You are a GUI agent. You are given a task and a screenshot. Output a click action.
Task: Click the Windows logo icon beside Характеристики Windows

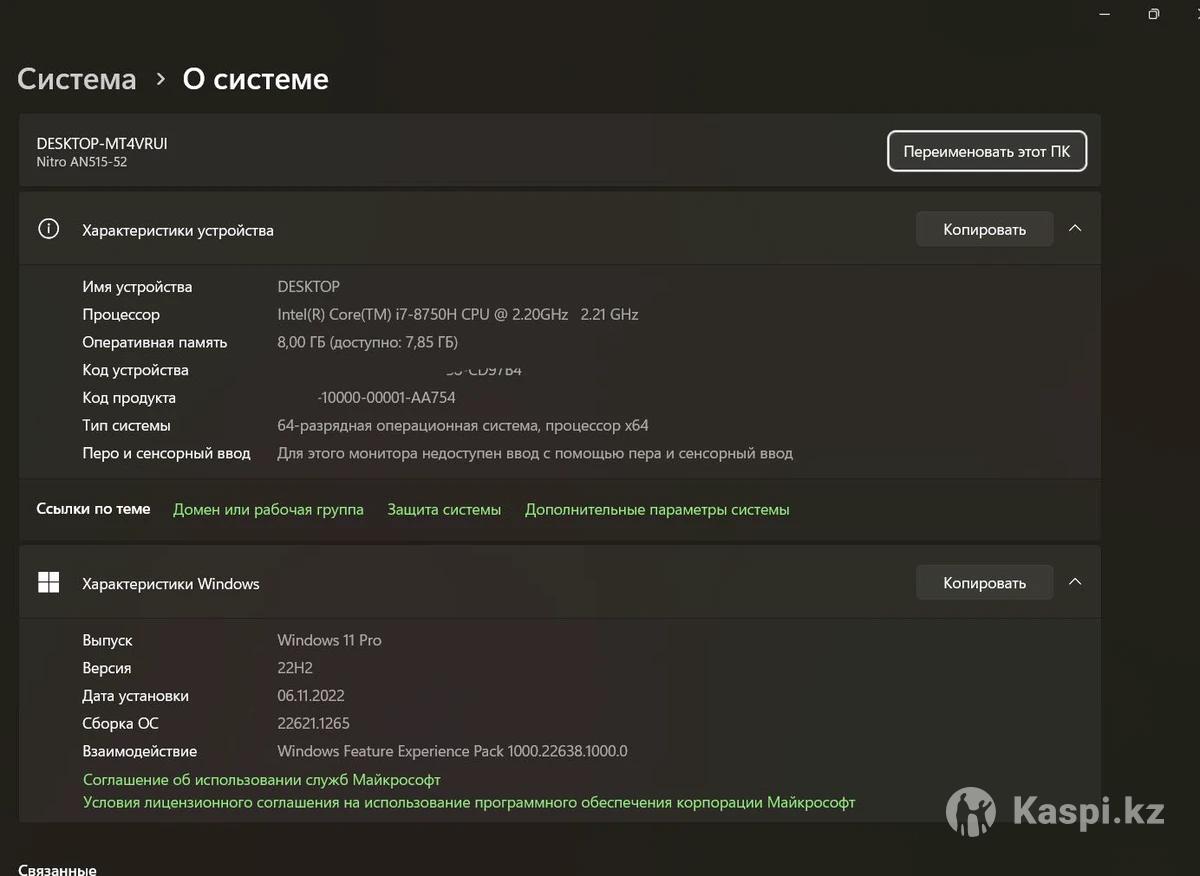point(48,583)
